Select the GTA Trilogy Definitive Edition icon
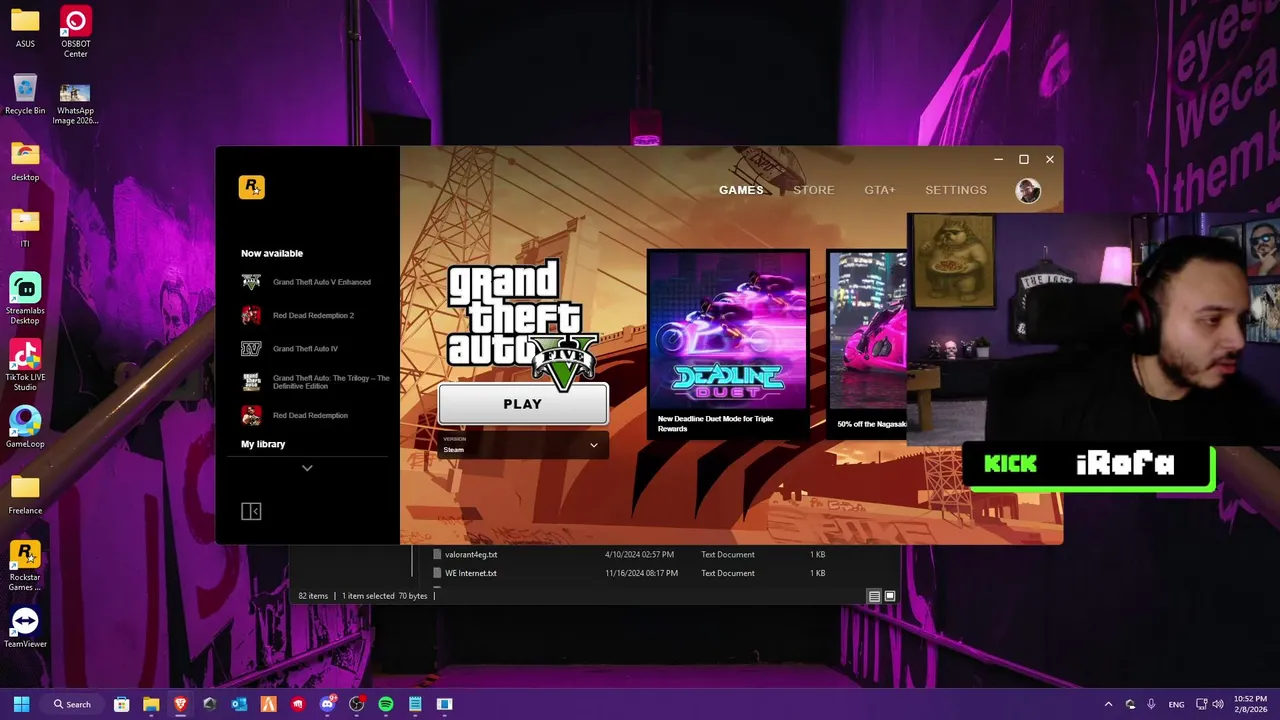The width and height of the screenshot is (1280, 720). coord(251,382)
